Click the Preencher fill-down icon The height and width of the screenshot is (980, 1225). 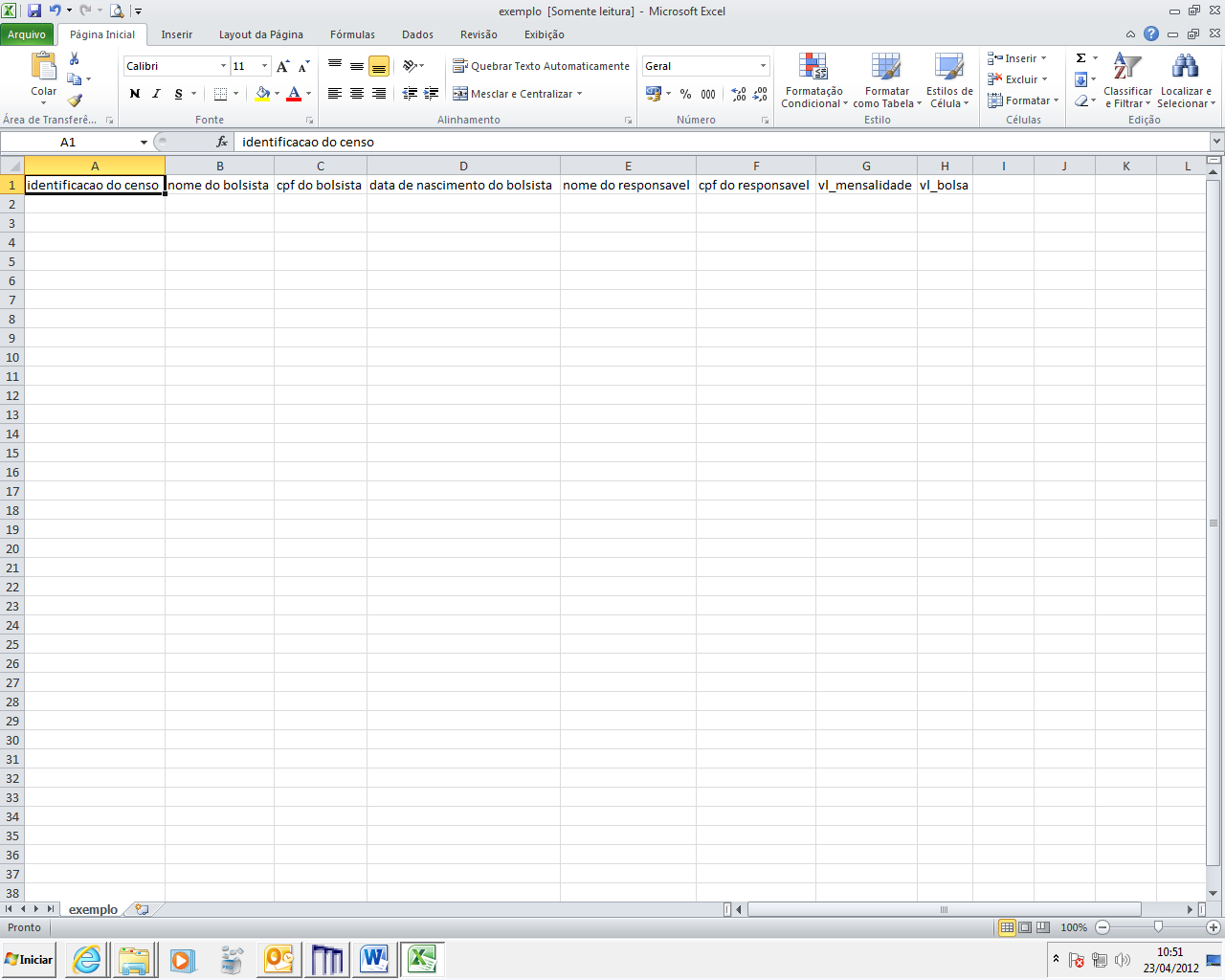[1081, 79]
